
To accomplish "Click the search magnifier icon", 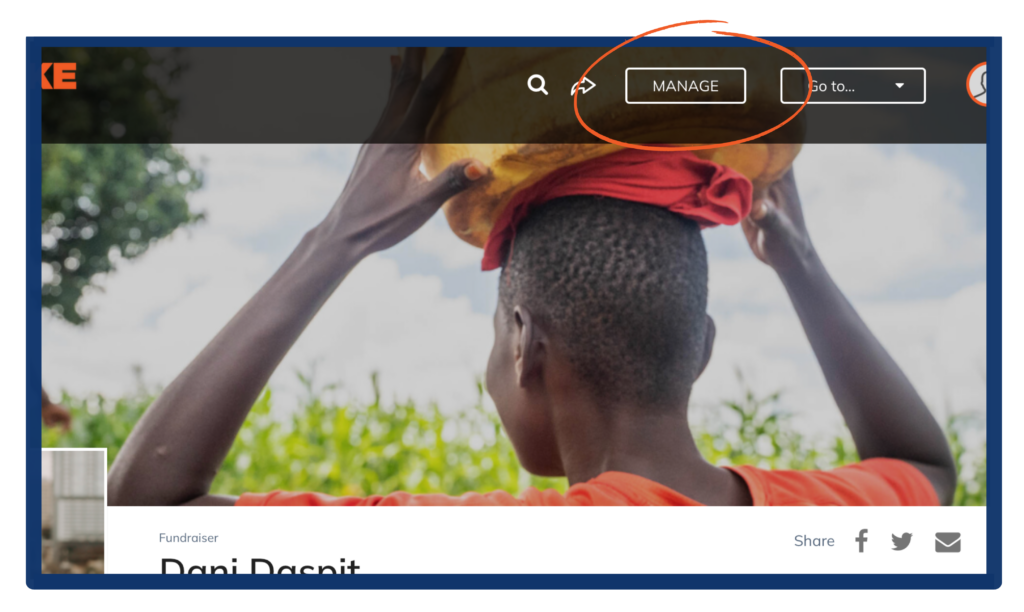I will click(x=537, y=85).
